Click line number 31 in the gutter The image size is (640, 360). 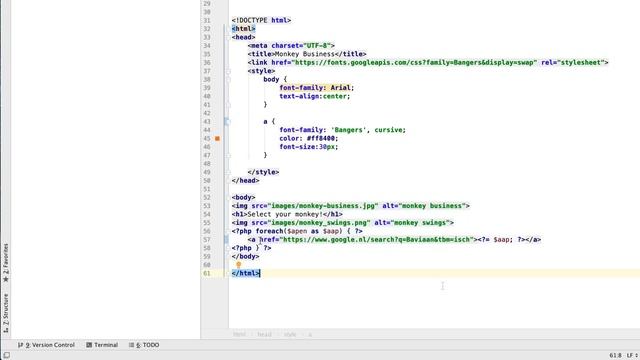pyautogui.click(x=207, y=20)
